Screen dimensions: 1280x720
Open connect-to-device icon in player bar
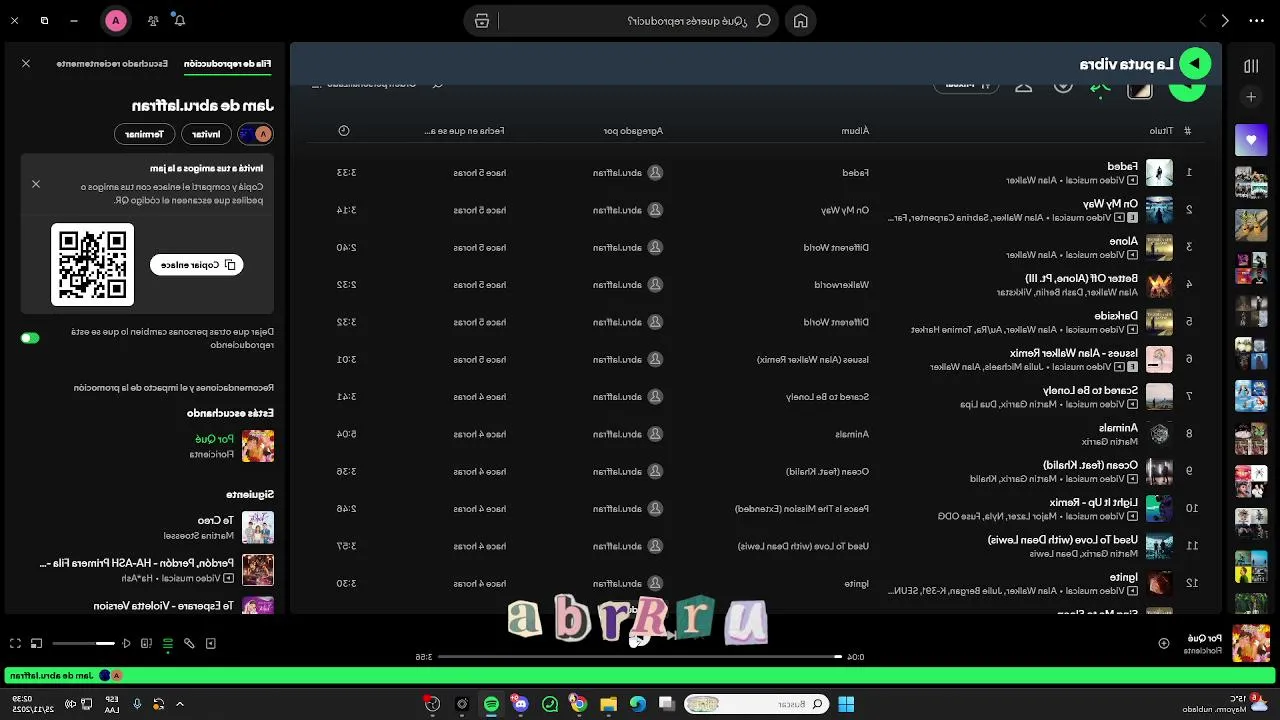146,643
